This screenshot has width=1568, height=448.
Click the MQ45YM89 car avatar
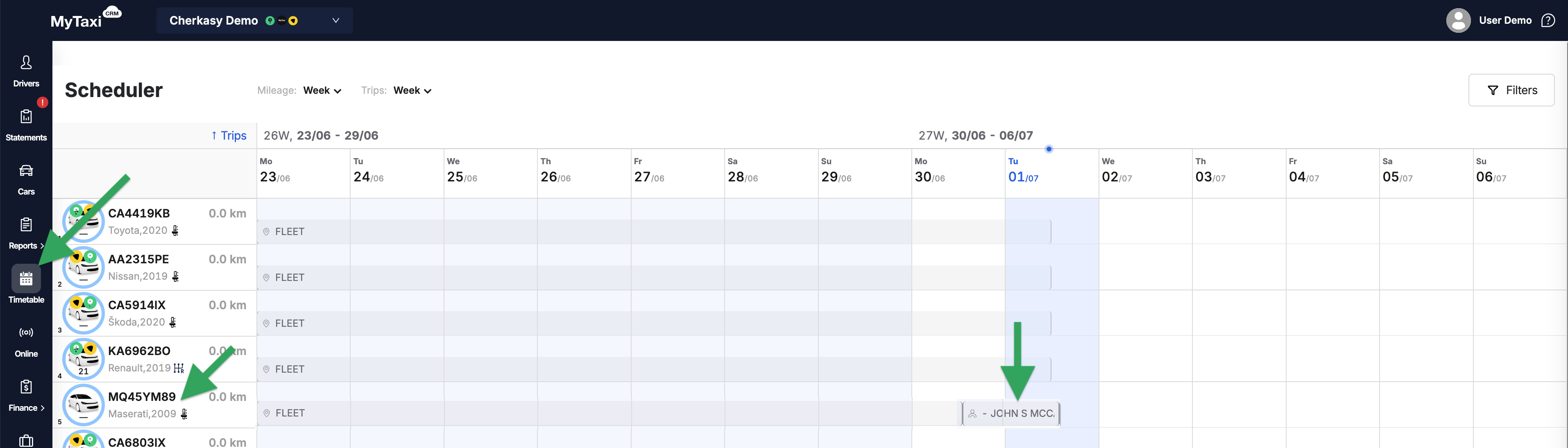pos(84,405)
